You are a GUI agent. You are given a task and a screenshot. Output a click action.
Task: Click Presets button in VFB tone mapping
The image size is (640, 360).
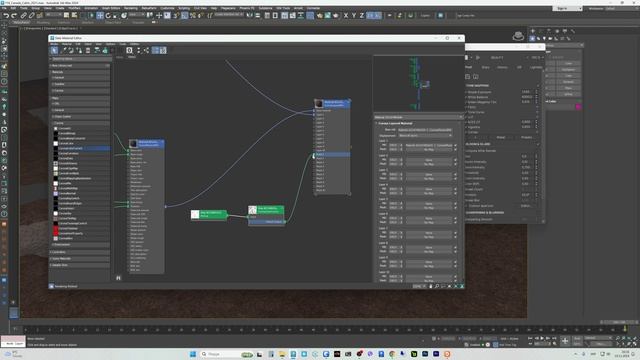coord(527,138)
